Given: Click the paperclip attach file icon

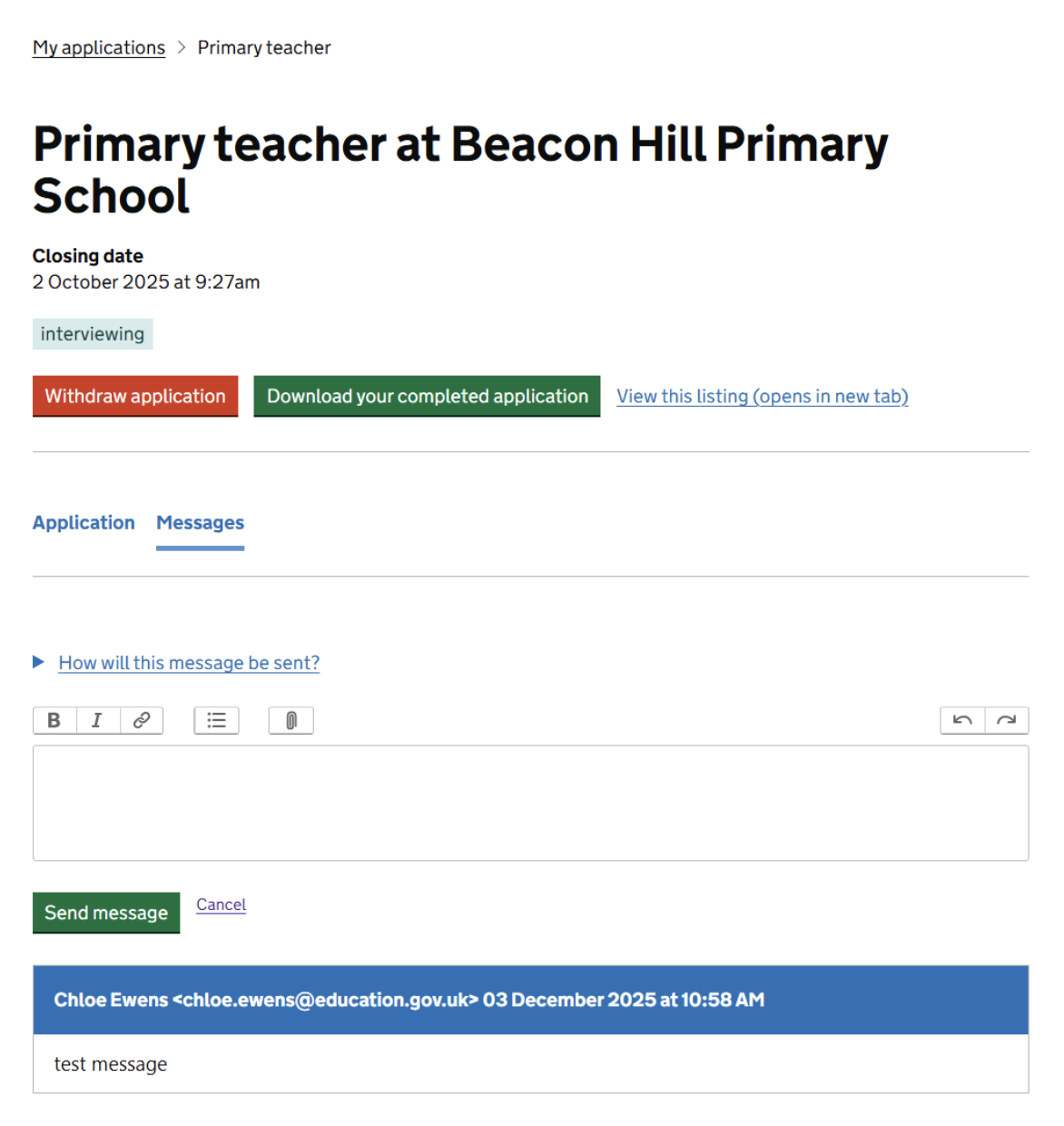Looking at the screenshot, I should (x=291, y=720).
